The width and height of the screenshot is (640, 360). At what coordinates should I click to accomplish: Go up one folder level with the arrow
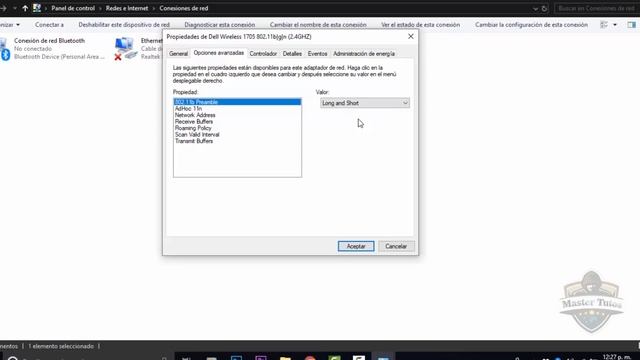pos(25,8)
